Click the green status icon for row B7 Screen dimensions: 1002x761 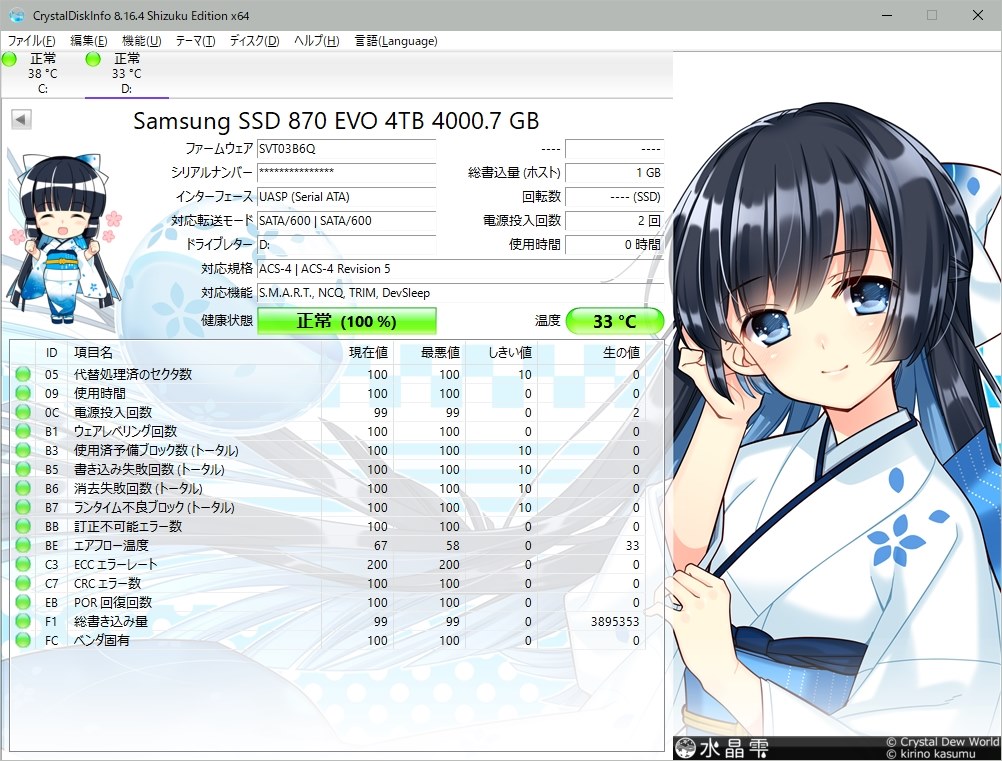pos(23,507)
